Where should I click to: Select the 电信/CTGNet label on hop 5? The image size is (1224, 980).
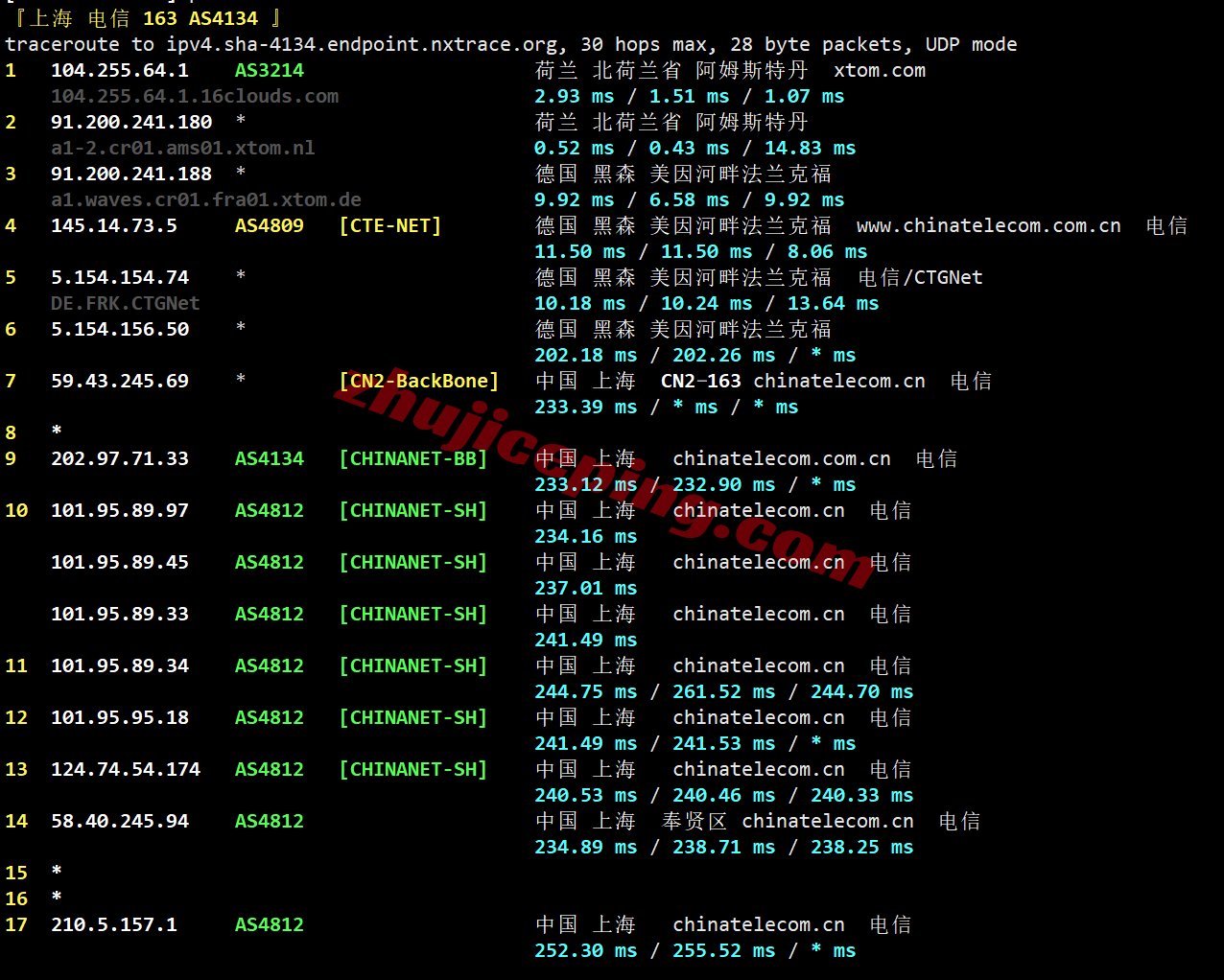(921, 278)
